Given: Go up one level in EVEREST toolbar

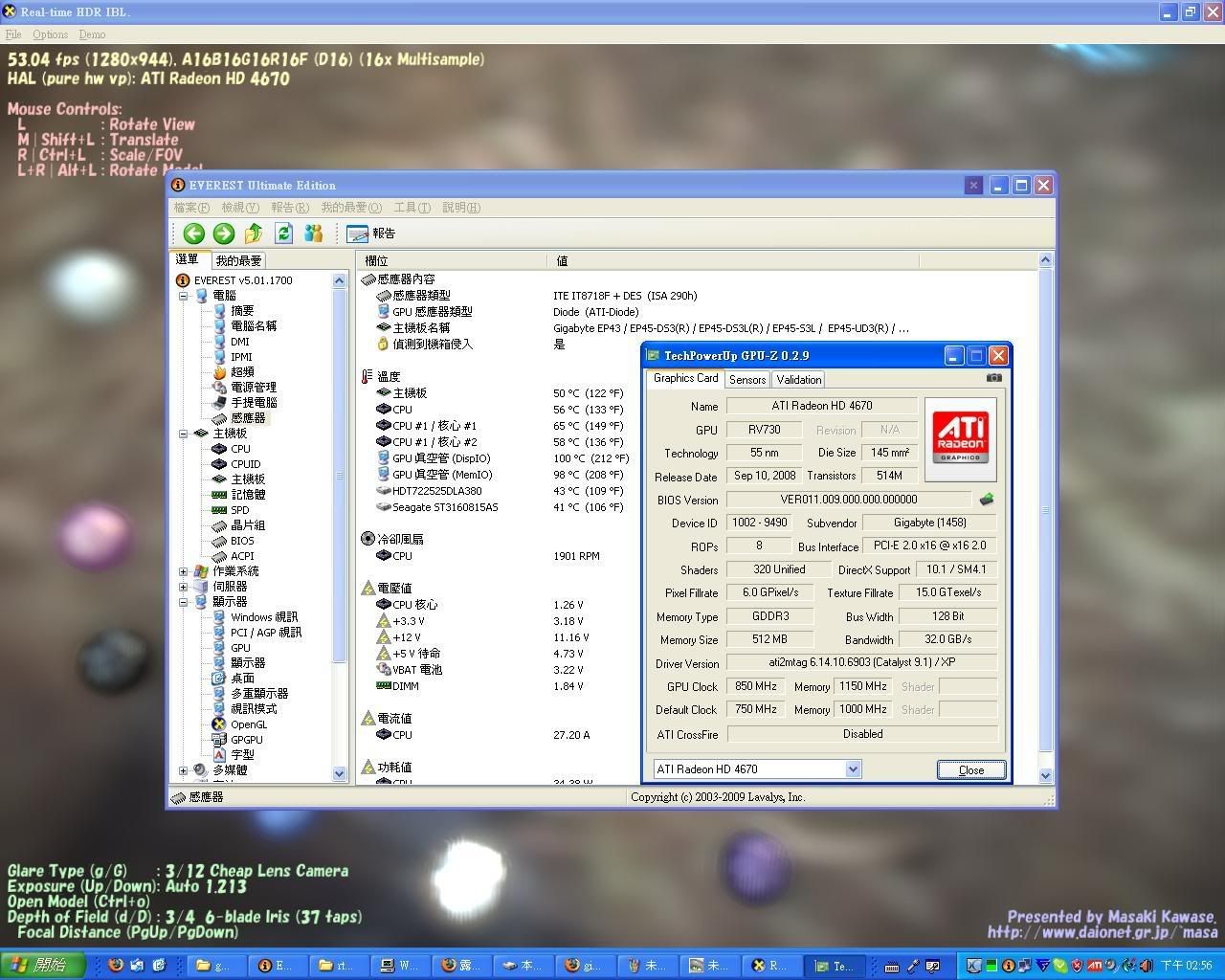Looking at the screenshot, I should (x=254, y=234).
